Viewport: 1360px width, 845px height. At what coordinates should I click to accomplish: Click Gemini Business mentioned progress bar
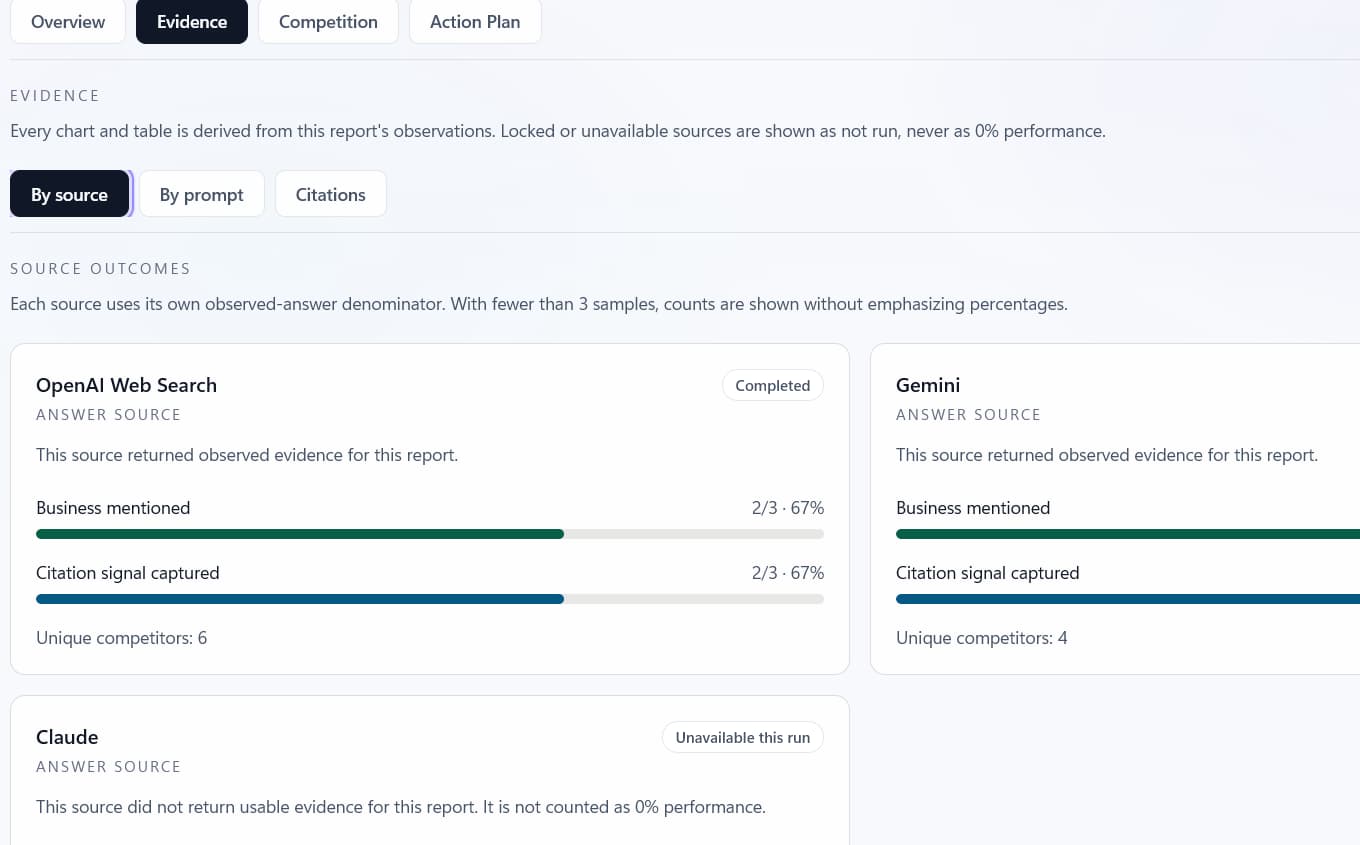pos(1128,534)
